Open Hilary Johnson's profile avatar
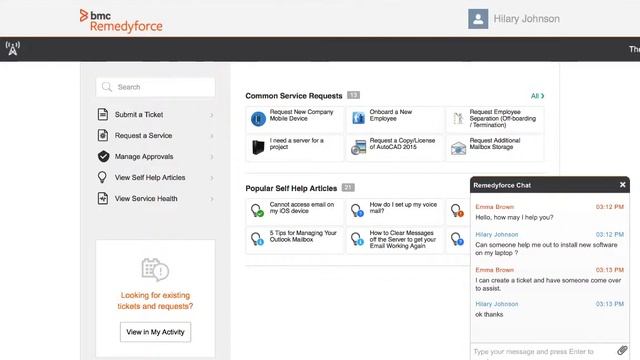640x360 pixels. point(478,19)
